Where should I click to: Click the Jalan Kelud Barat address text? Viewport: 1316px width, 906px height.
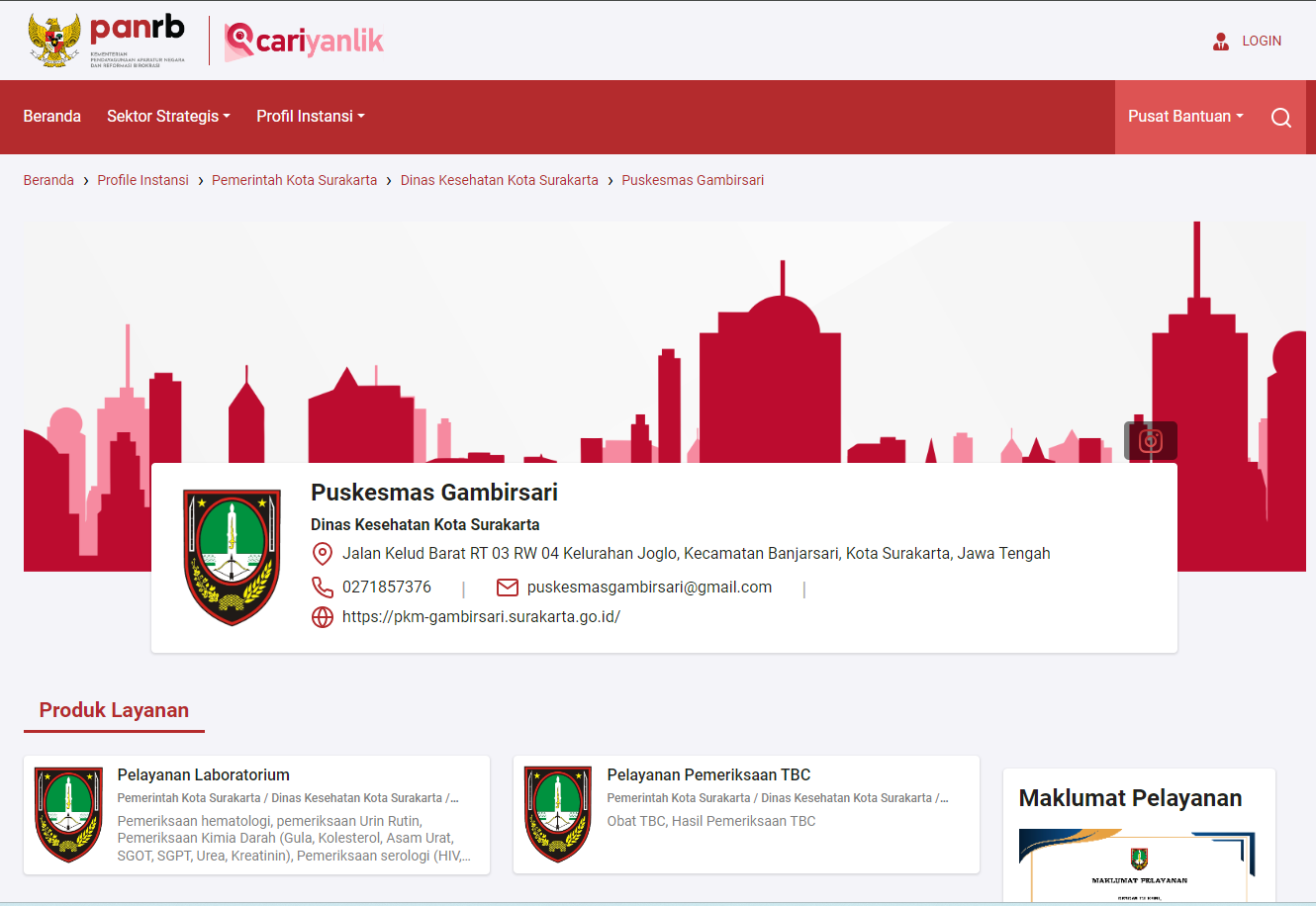coord(697,554)
